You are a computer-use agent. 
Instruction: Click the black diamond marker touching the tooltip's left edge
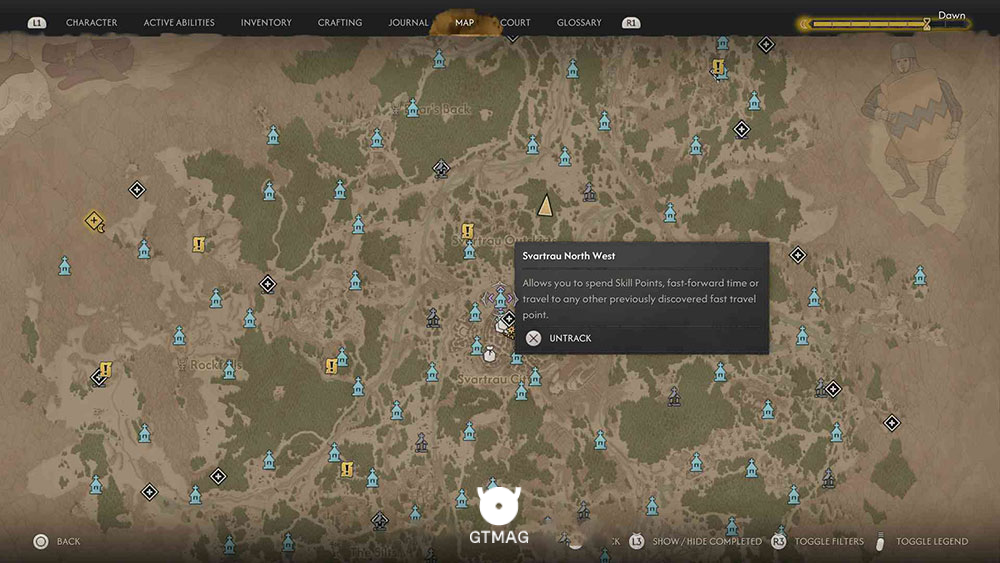(x=508, y=318)
